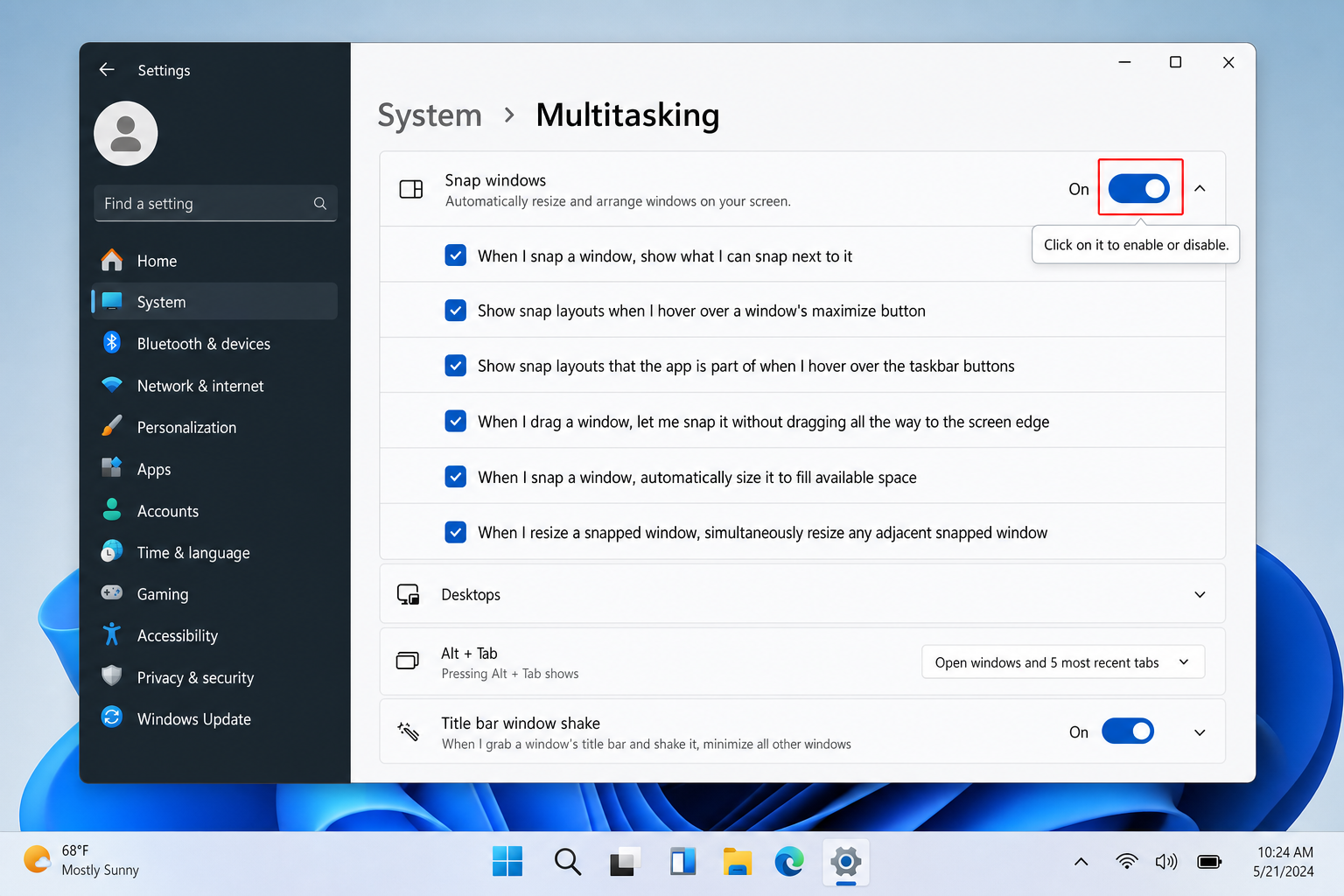Click System in the breadcrumb
This screenshot has height=896, width=1344.
click(x=430, y=115)
